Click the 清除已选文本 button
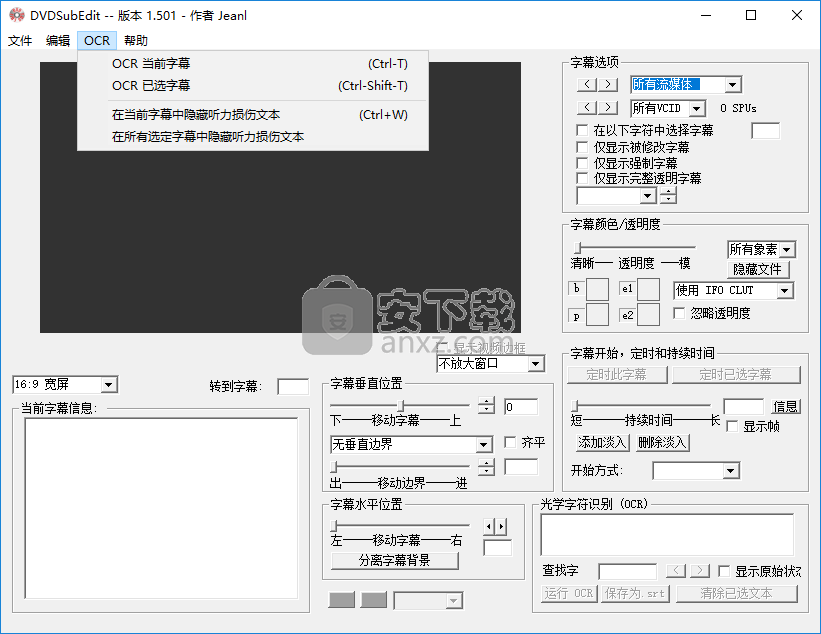This screenshot has width=821, height=634. 736,594
